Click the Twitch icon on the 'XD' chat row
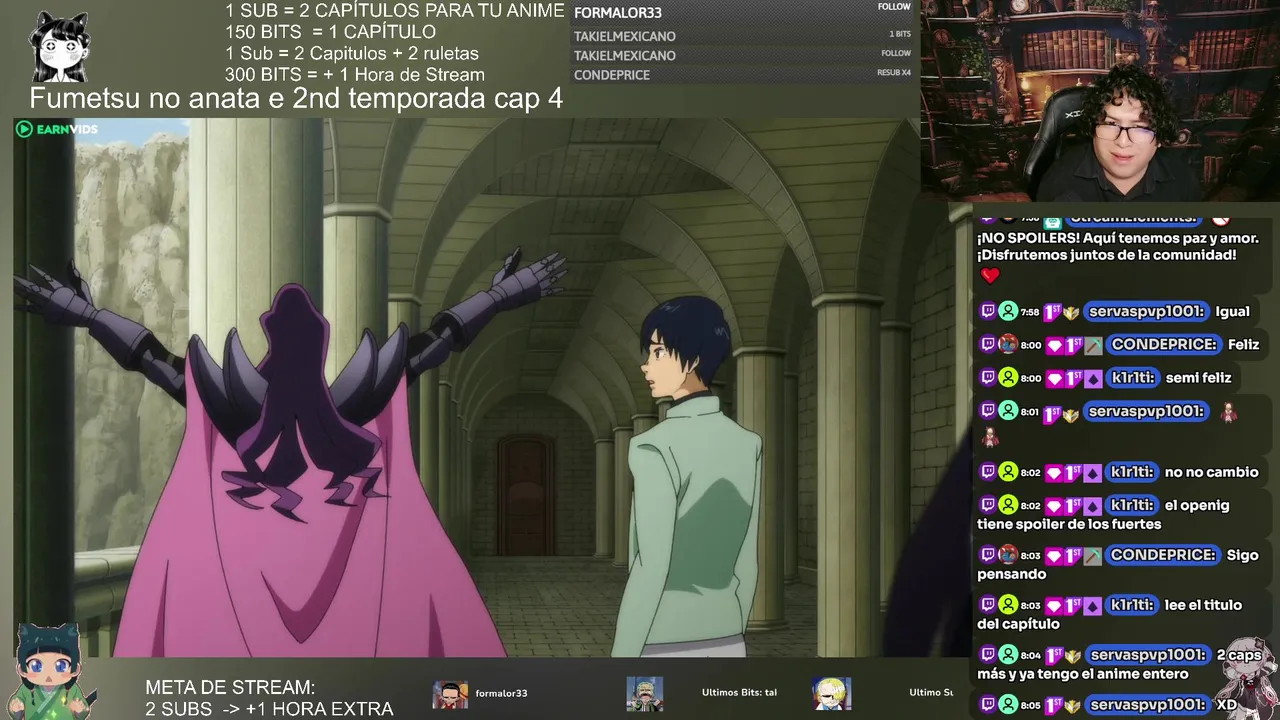Screen dimensions: 1280x720 987,705
